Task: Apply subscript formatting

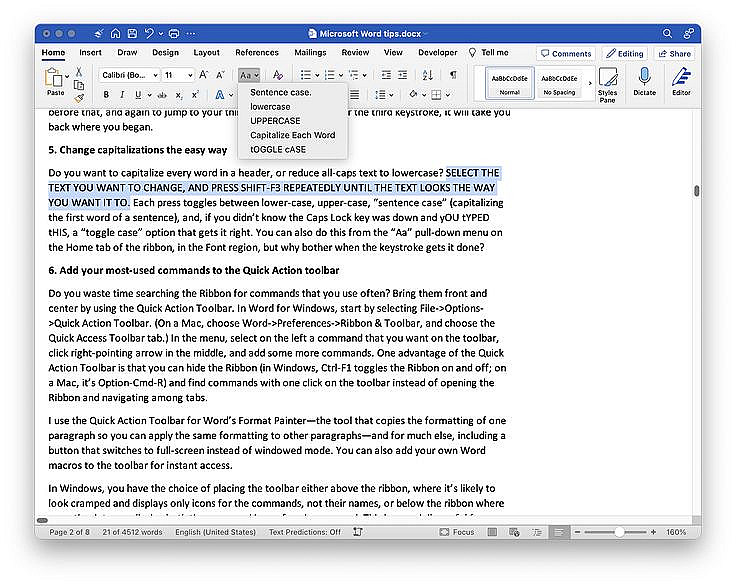Action: coord(179,95)
